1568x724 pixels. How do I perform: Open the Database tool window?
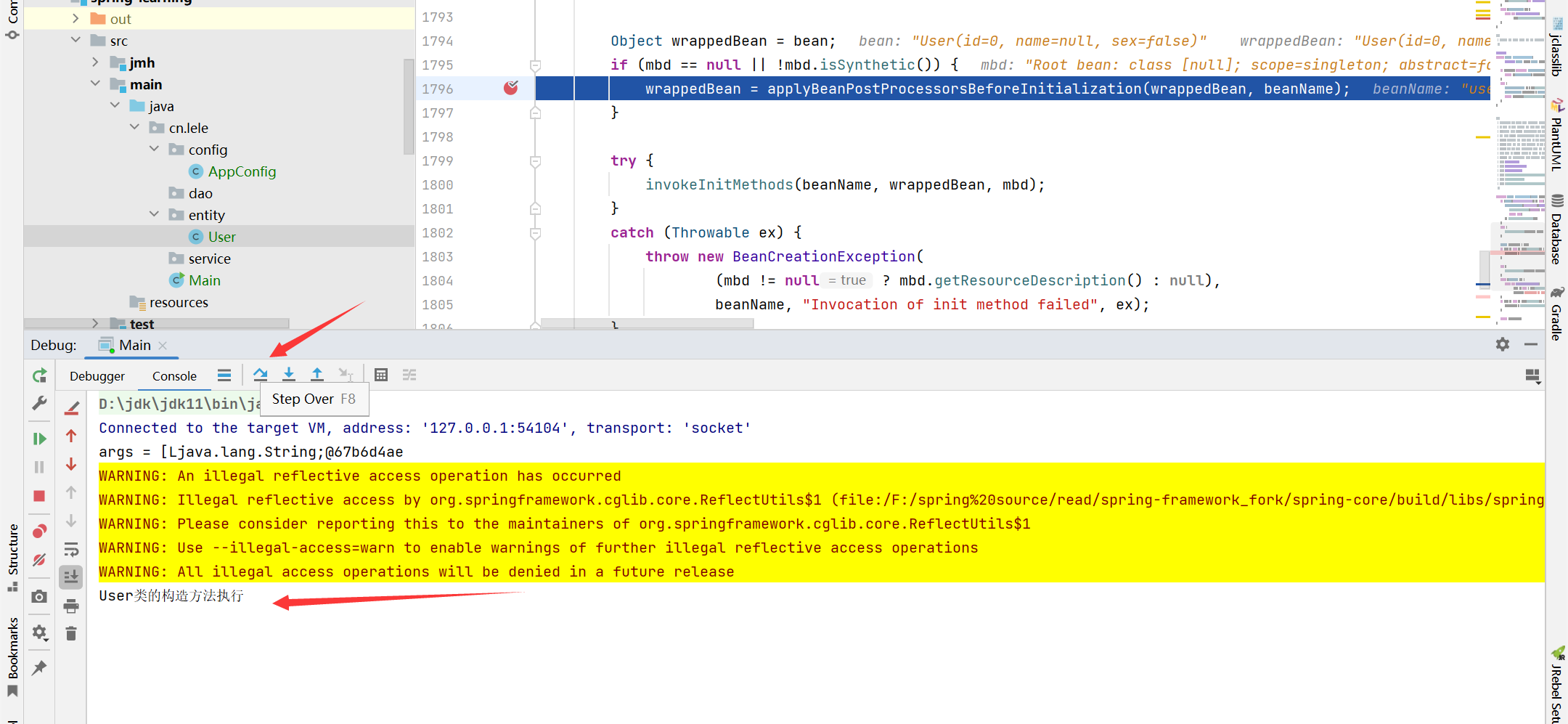click(x=1556, y=229)
